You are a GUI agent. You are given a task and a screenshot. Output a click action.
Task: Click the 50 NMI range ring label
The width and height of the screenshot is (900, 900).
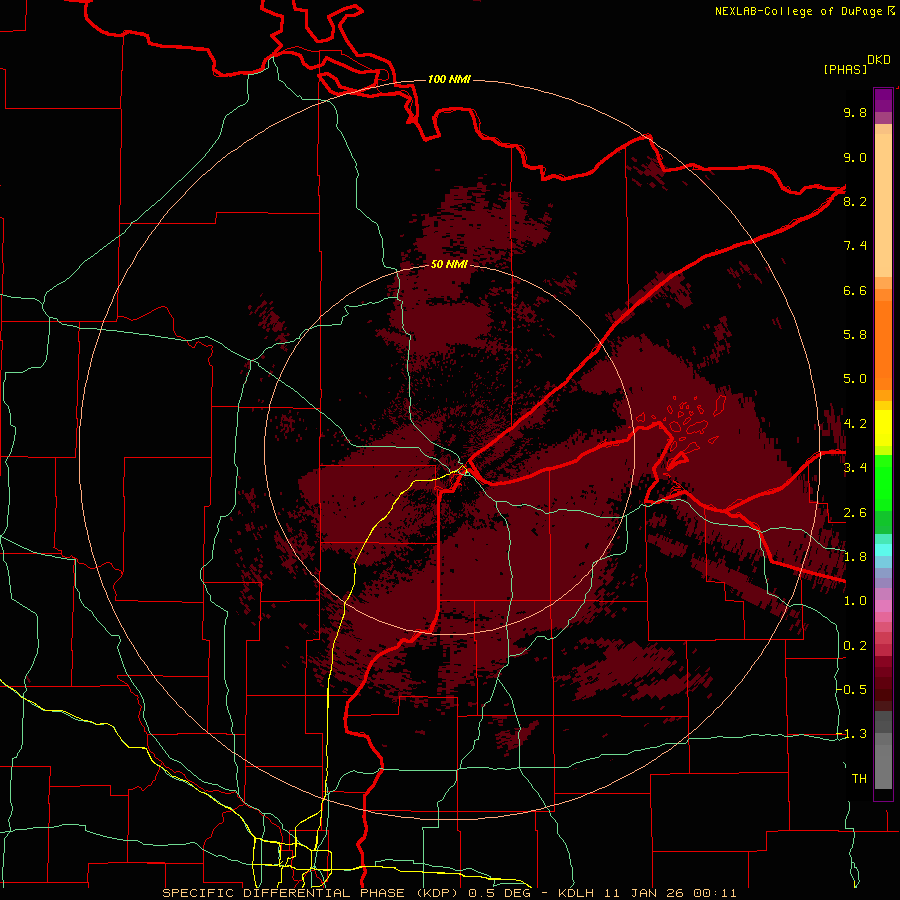pos(449,264)
